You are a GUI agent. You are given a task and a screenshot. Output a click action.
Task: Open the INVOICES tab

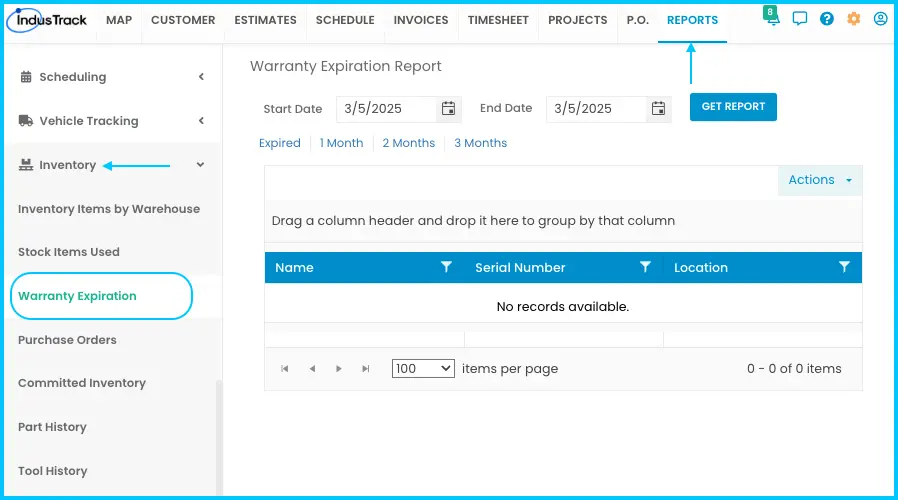click(421, 20)
